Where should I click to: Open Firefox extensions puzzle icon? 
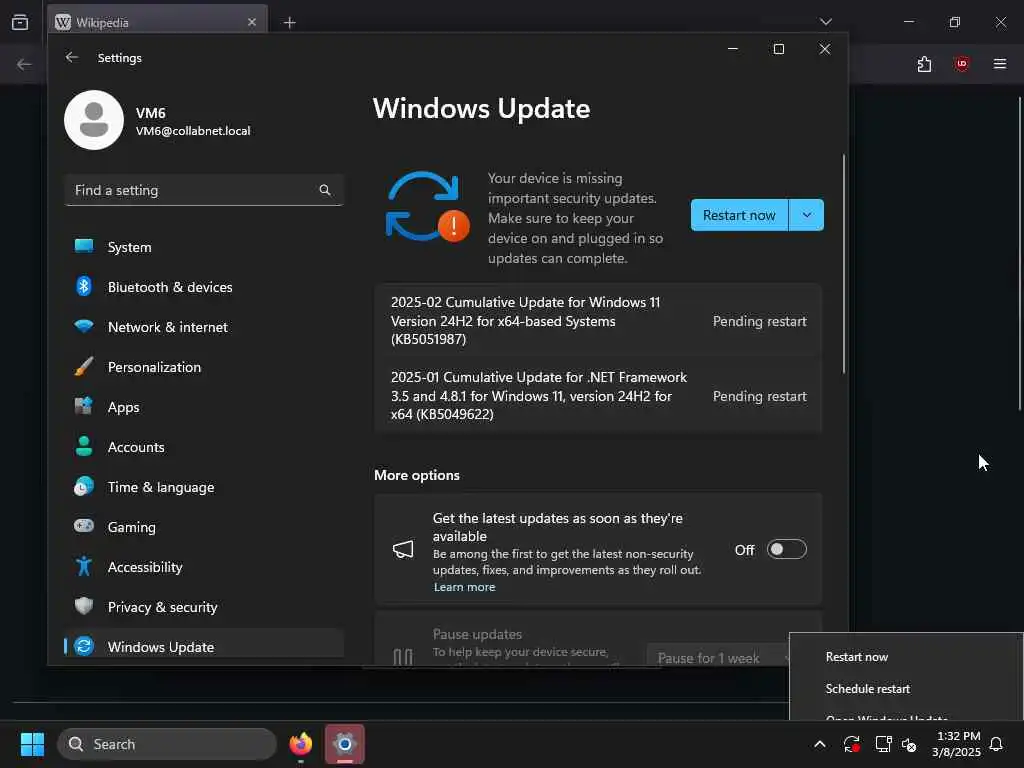coord(924,64)
